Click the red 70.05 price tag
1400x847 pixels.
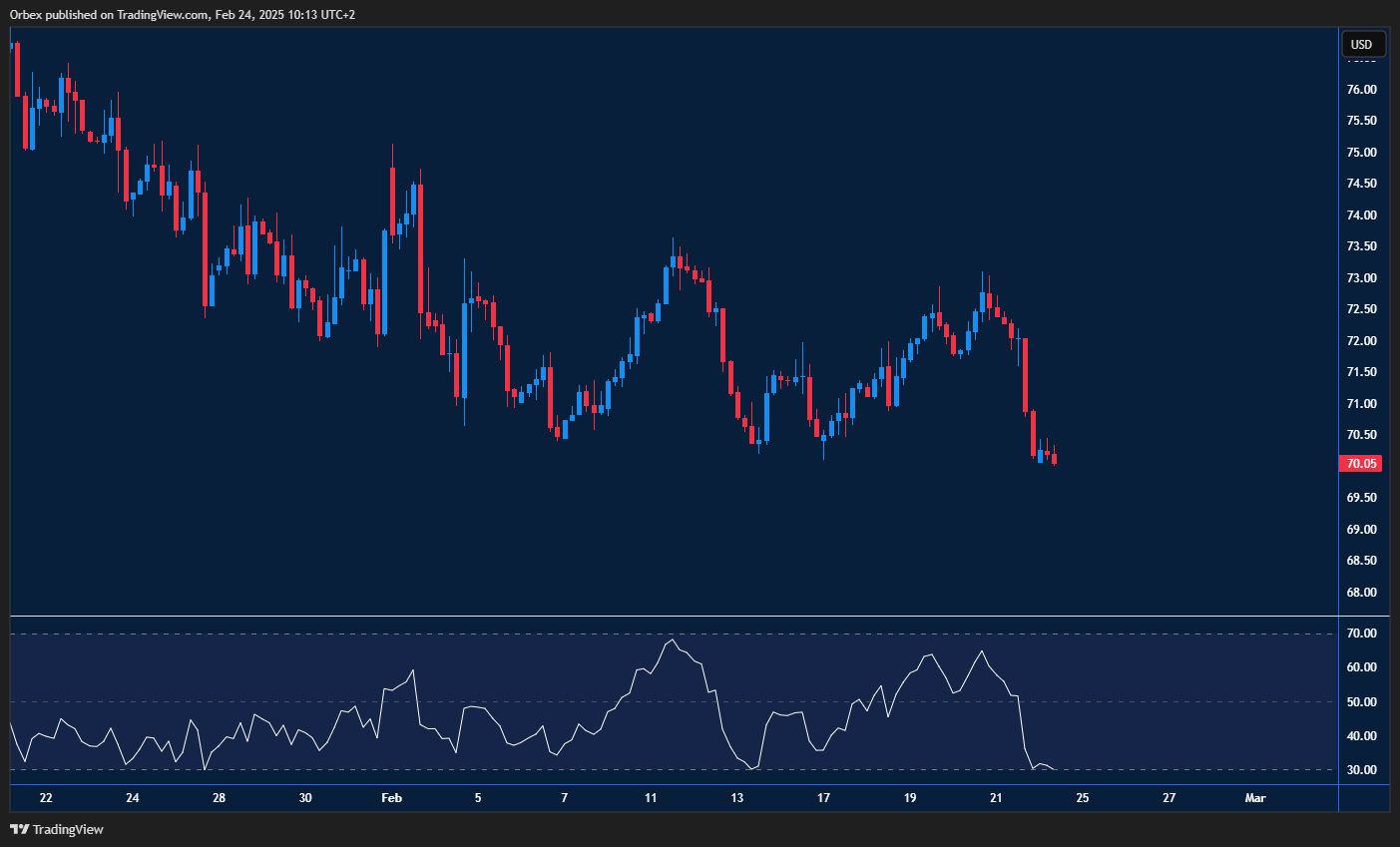(1360, 463)
